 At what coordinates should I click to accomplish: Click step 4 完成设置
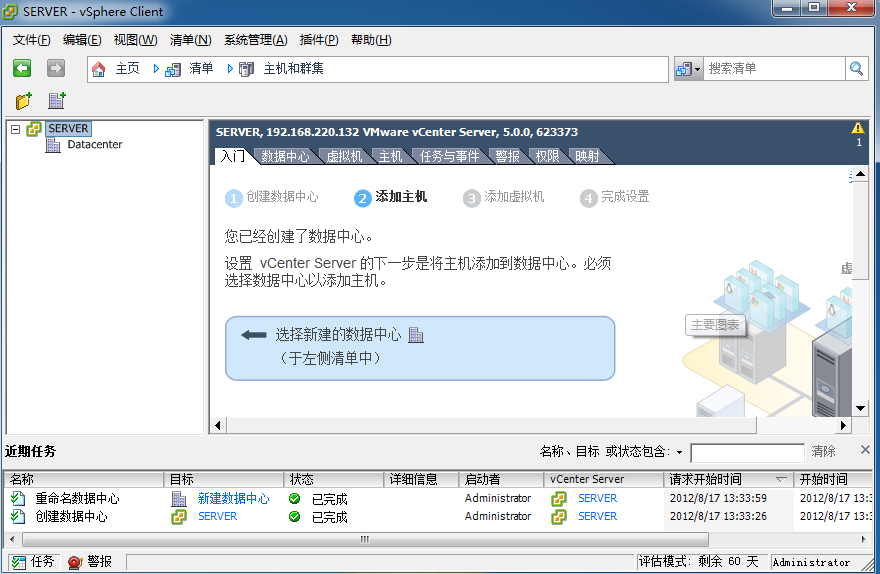point(615,197)
